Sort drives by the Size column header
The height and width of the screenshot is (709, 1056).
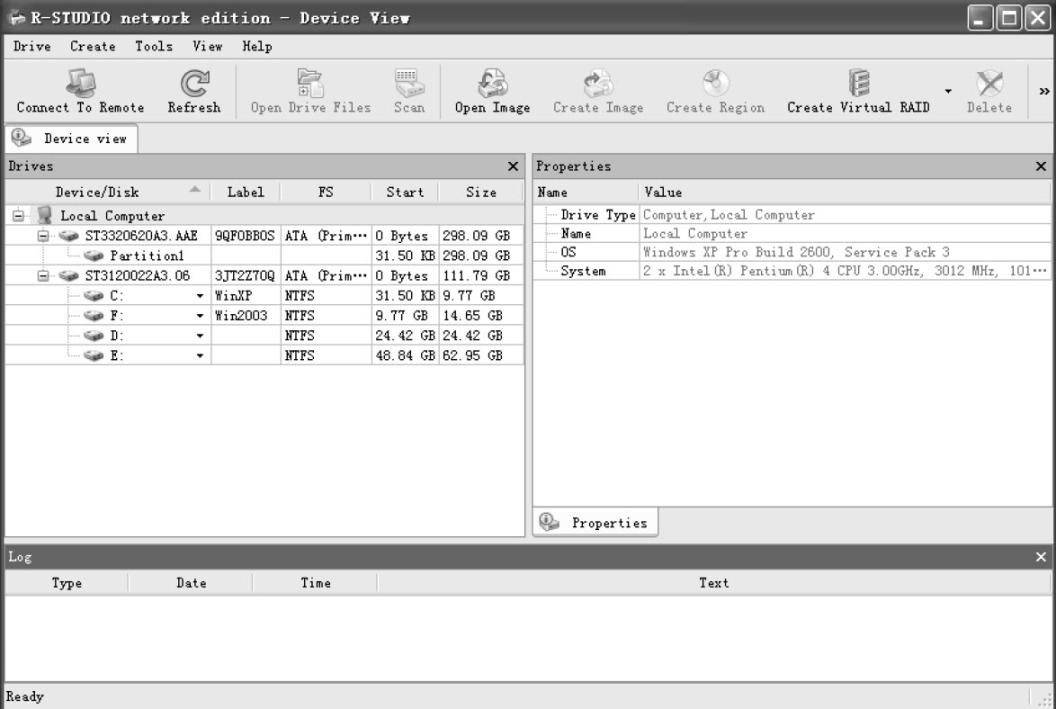pyautogui.click(x=480, y=192)
